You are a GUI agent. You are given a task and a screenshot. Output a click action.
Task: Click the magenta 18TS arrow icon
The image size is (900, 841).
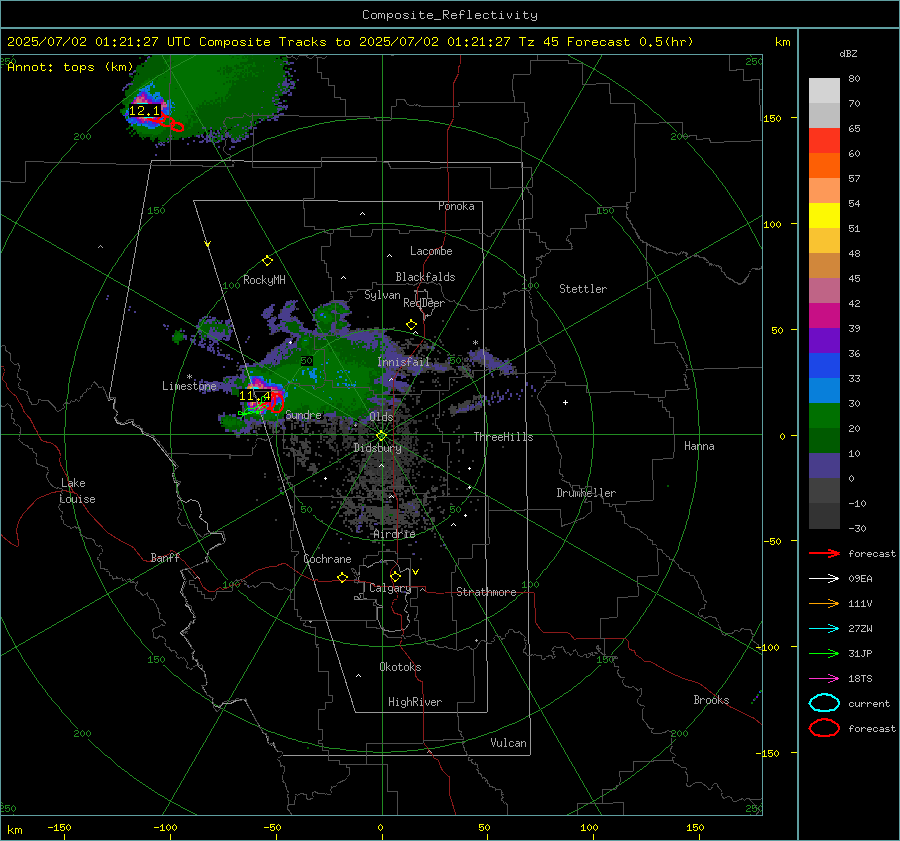(824, 679)
